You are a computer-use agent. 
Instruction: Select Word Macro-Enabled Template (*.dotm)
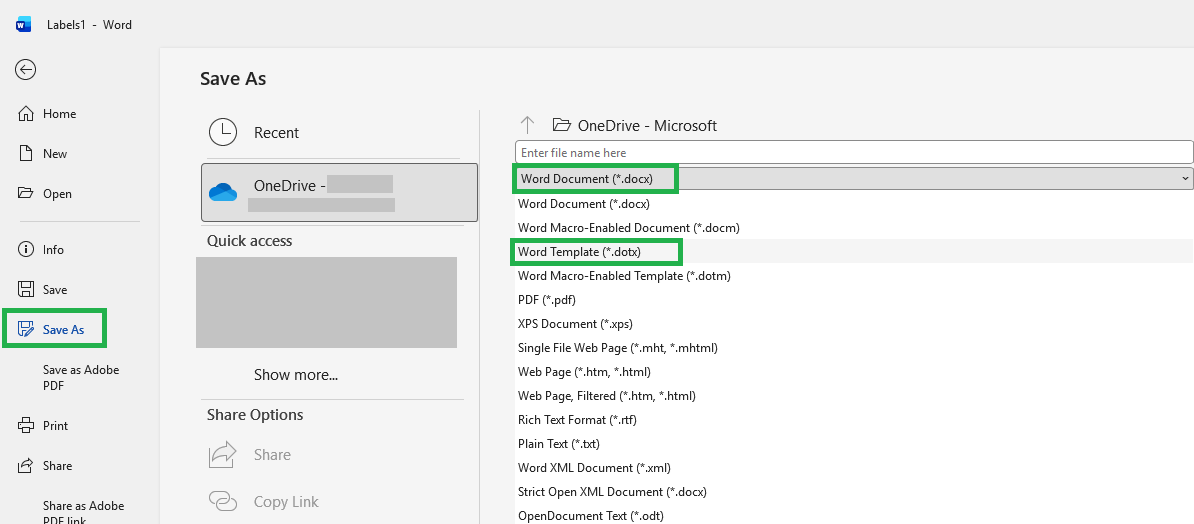854,276
